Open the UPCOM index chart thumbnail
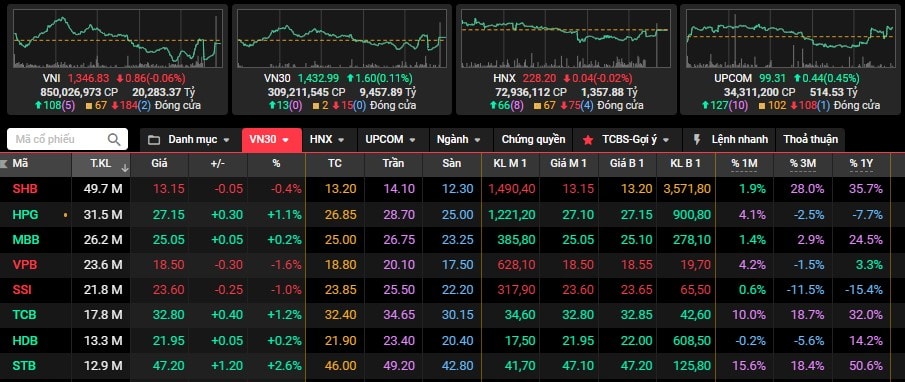Screen dimensions: 905x382 790,59
